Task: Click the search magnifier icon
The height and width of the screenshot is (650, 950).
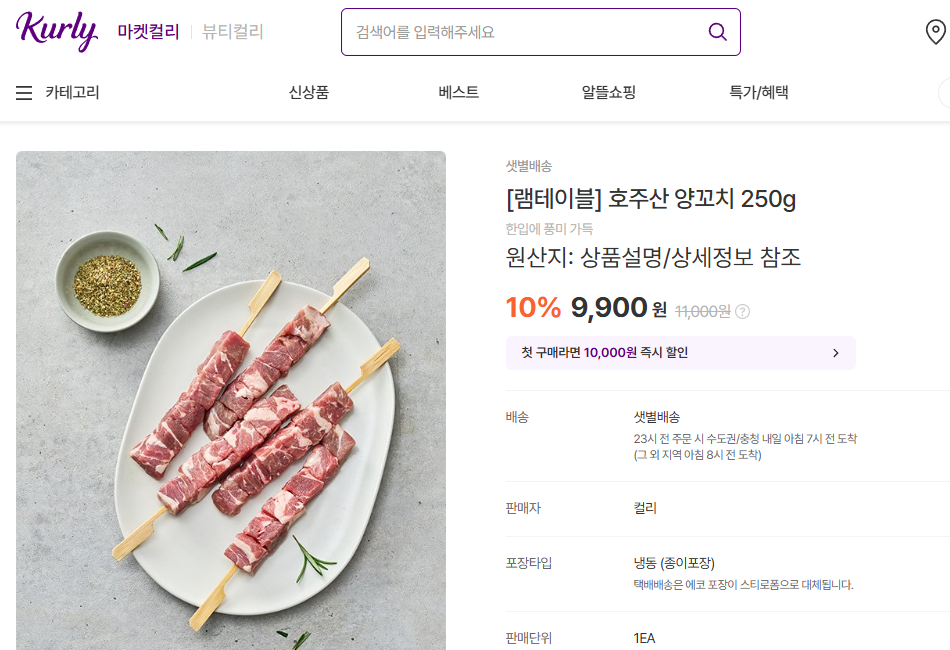Action: click(717, 32)
